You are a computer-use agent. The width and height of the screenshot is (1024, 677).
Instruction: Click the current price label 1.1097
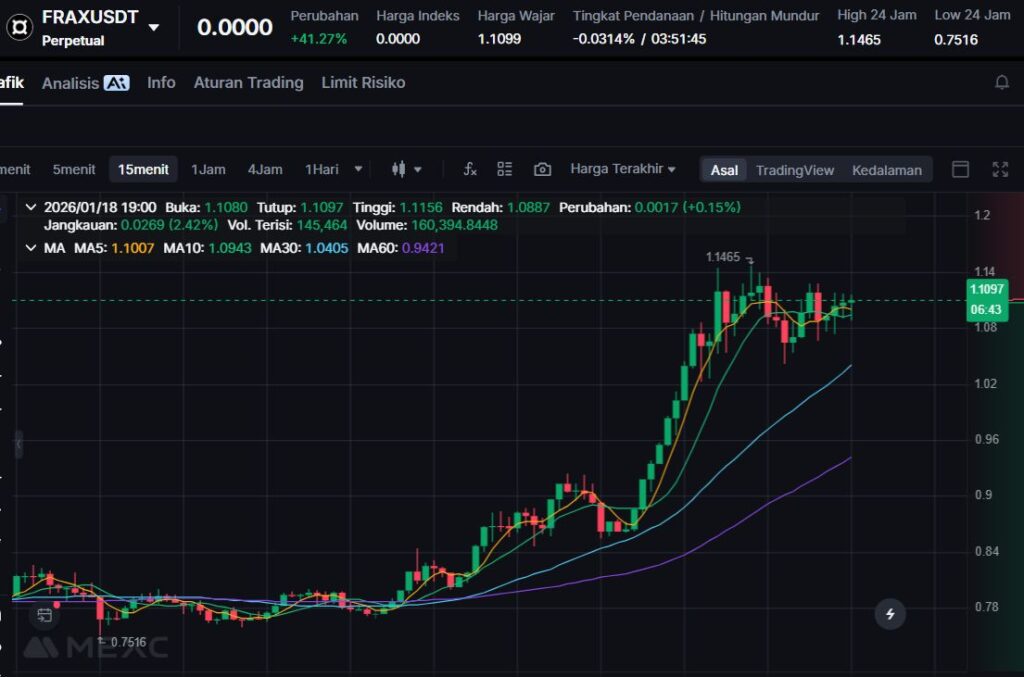pos(988,289)
